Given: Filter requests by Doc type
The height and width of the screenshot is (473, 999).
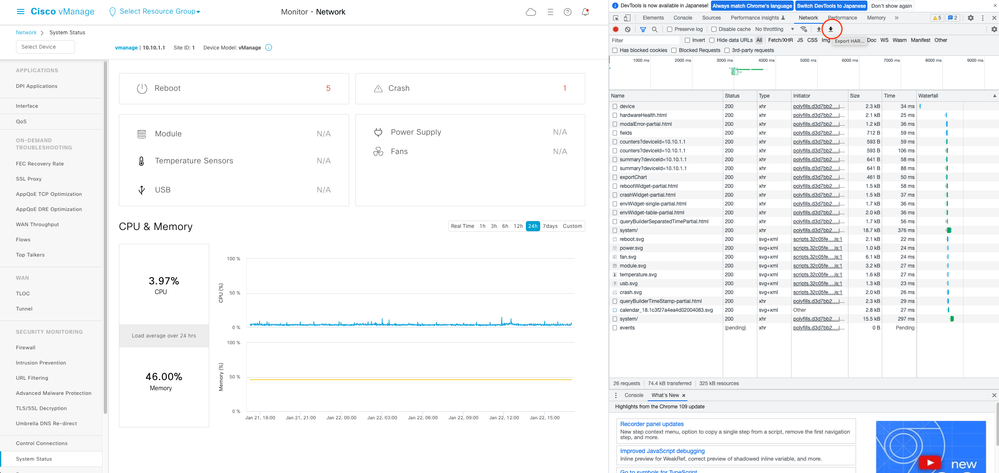Looking at the screenshot, I should tap(872, 40).
